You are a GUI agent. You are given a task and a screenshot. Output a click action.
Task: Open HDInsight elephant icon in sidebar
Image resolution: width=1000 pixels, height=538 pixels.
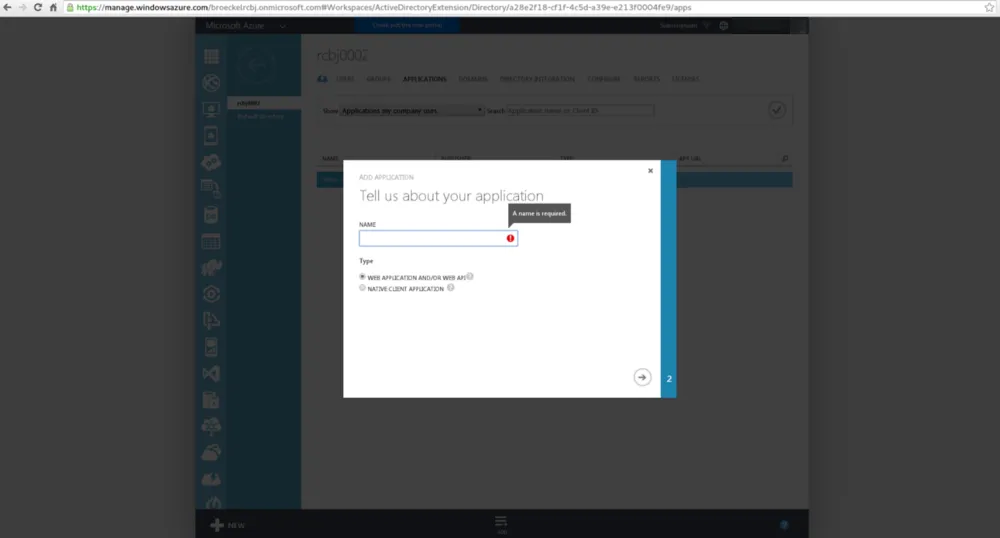coord(211,268)
